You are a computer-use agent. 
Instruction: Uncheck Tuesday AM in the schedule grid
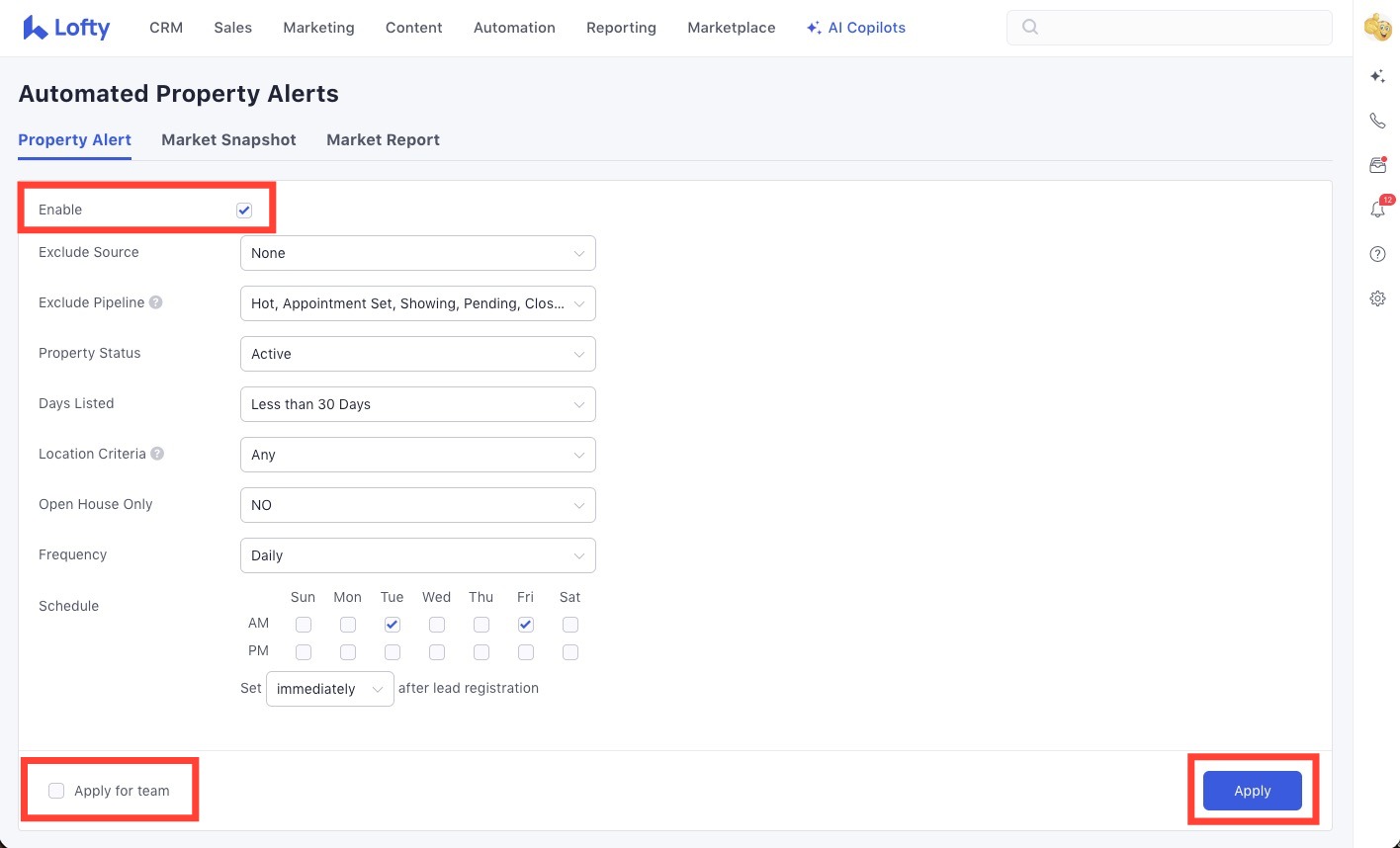pyautogui.click(x=392, y=624)
